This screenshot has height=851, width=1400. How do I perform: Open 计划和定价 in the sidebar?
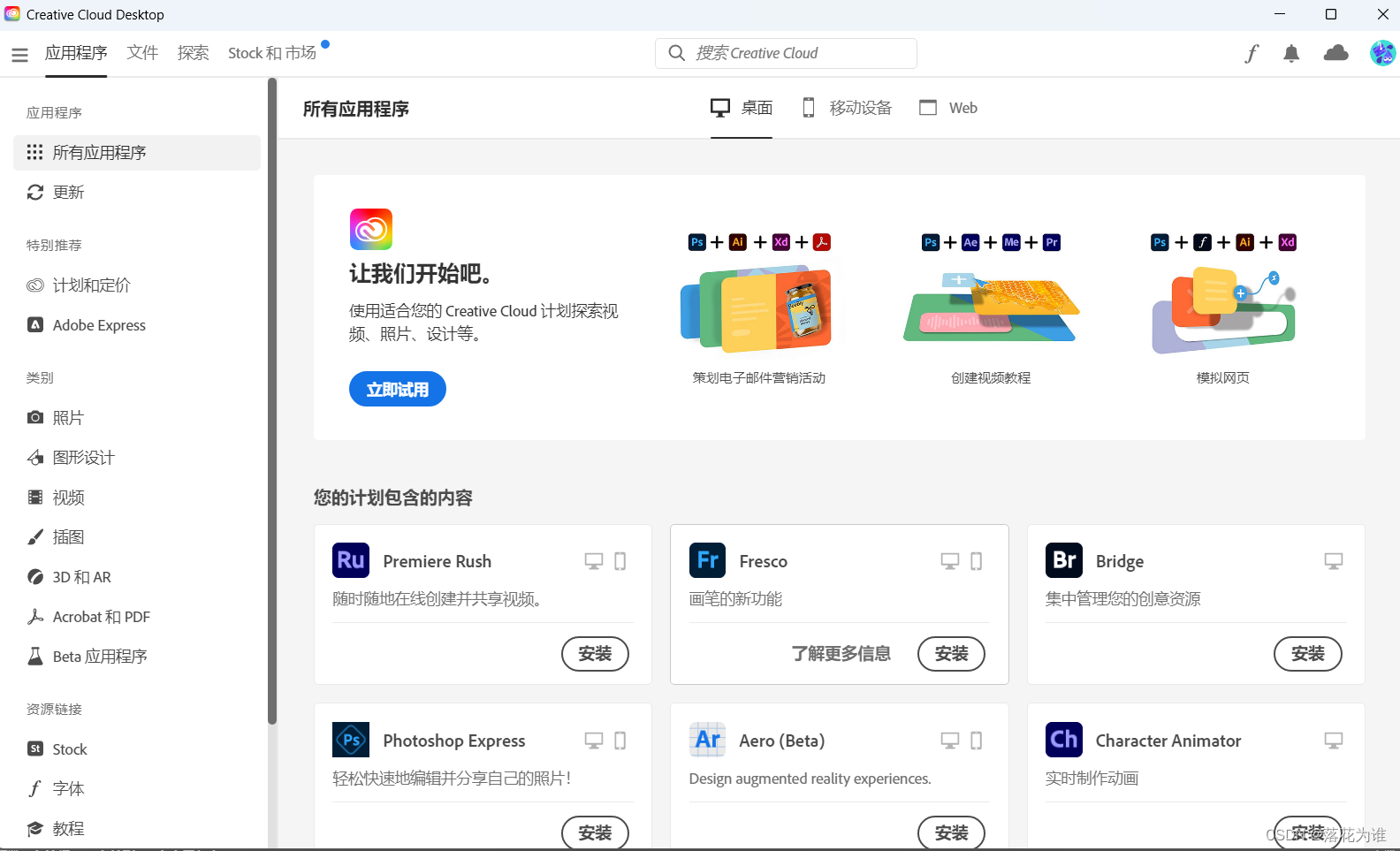pyautogui.click(x=137, y=285)
